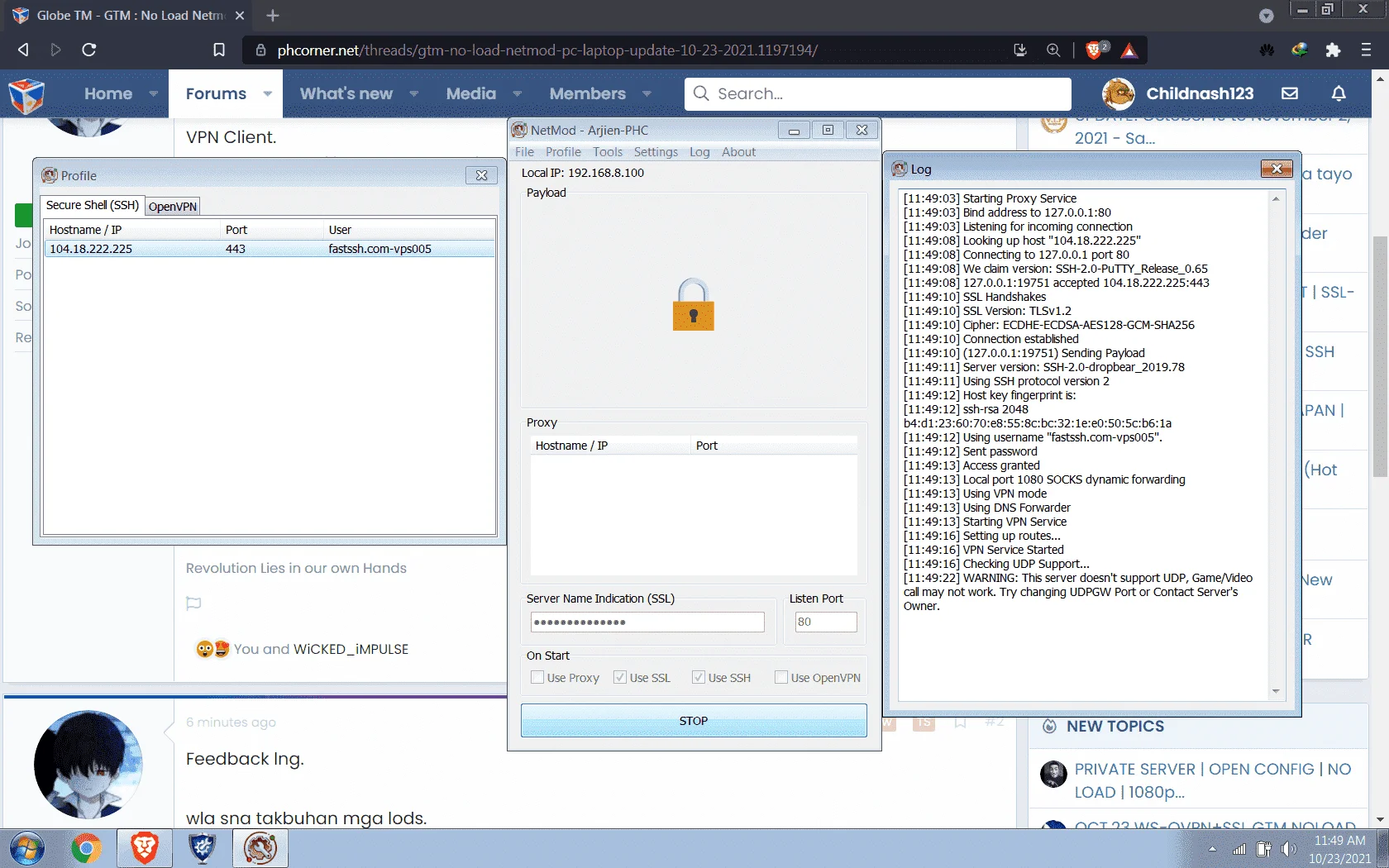Open the Tools menu in NetMod
Screen dimensions: 1389x868
pos(608,152)
